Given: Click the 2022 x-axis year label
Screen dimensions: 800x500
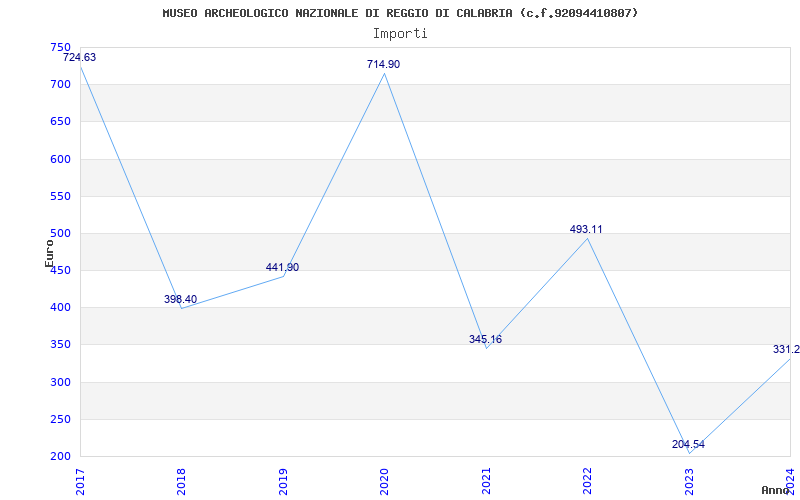Looking at the screenshot, I should click(587, 480).
